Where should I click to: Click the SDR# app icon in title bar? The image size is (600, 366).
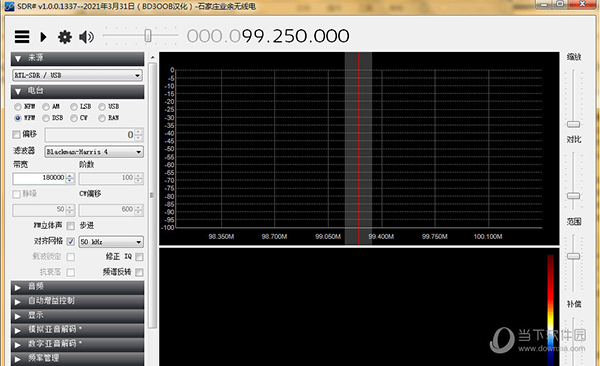9,6
